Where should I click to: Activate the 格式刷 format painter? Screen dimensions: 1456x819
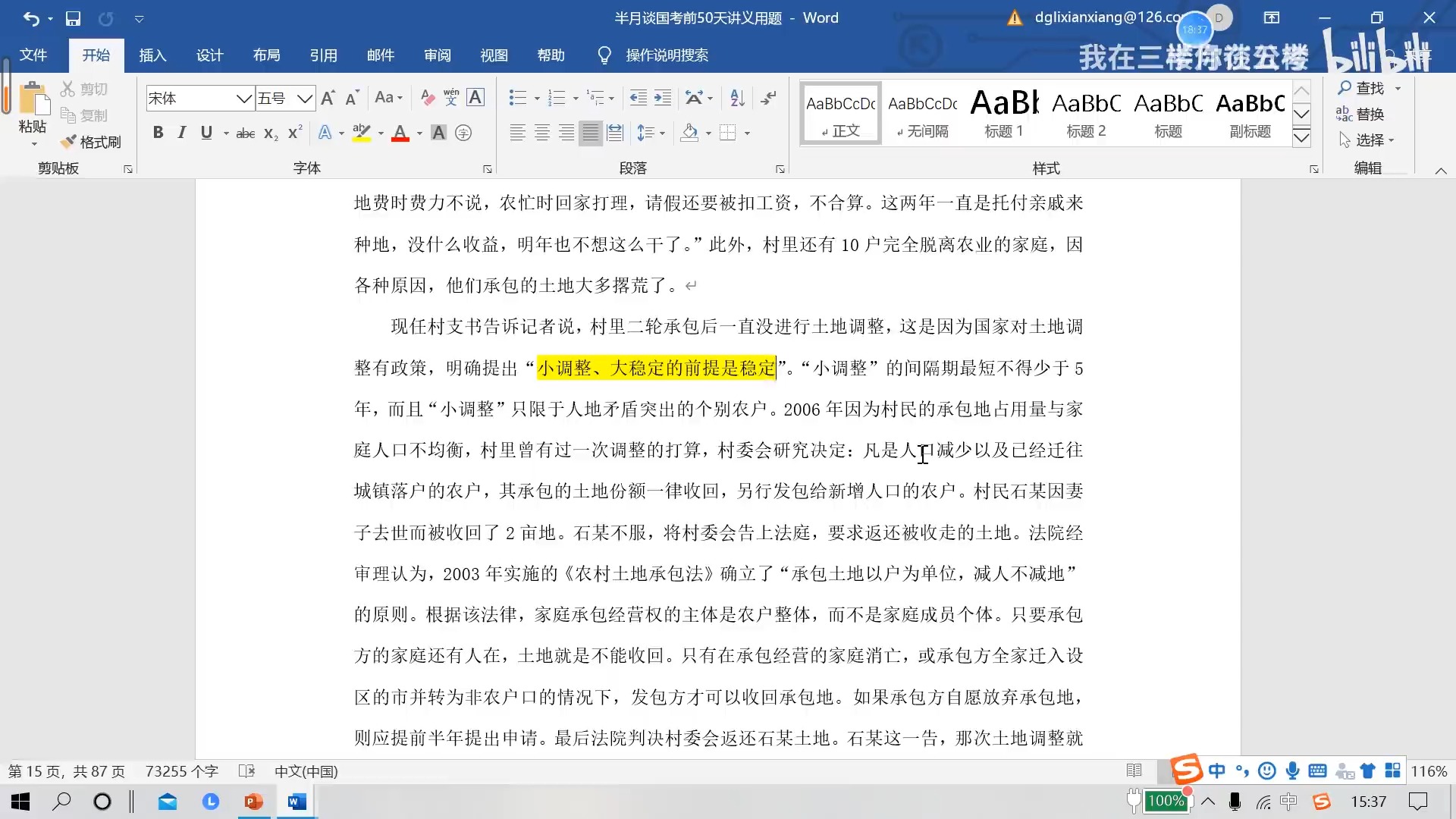click(x=91, y=142)
